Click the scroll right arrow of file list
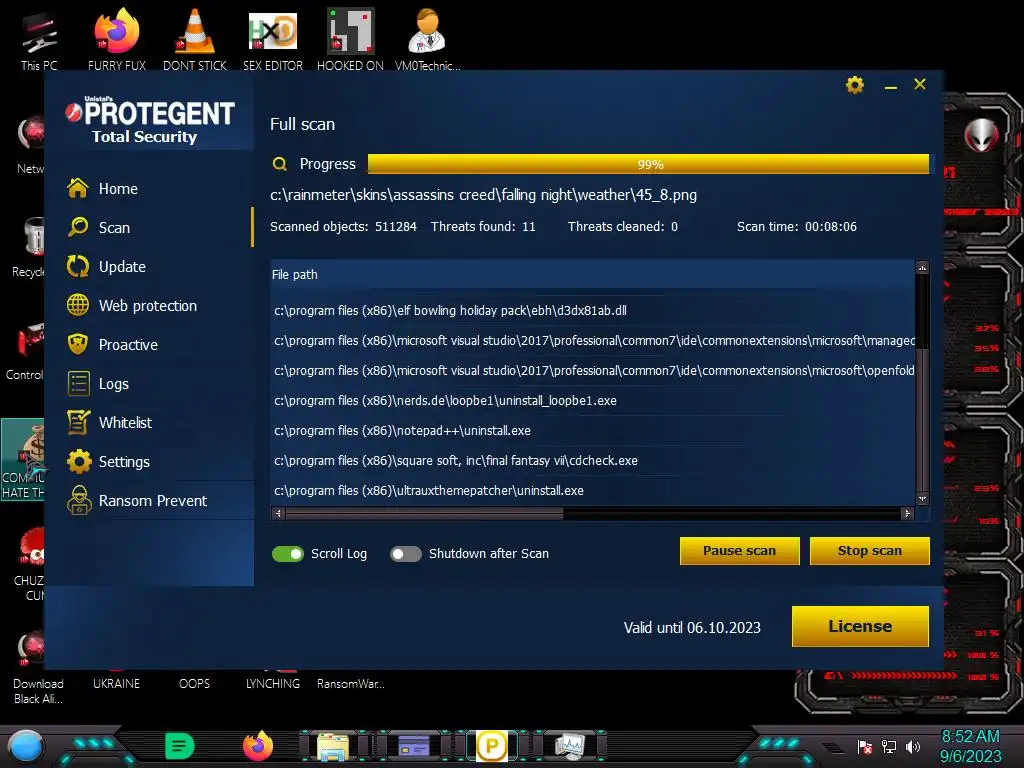The height and width of the screenshot is (768, 1024). tap(907, 514)
